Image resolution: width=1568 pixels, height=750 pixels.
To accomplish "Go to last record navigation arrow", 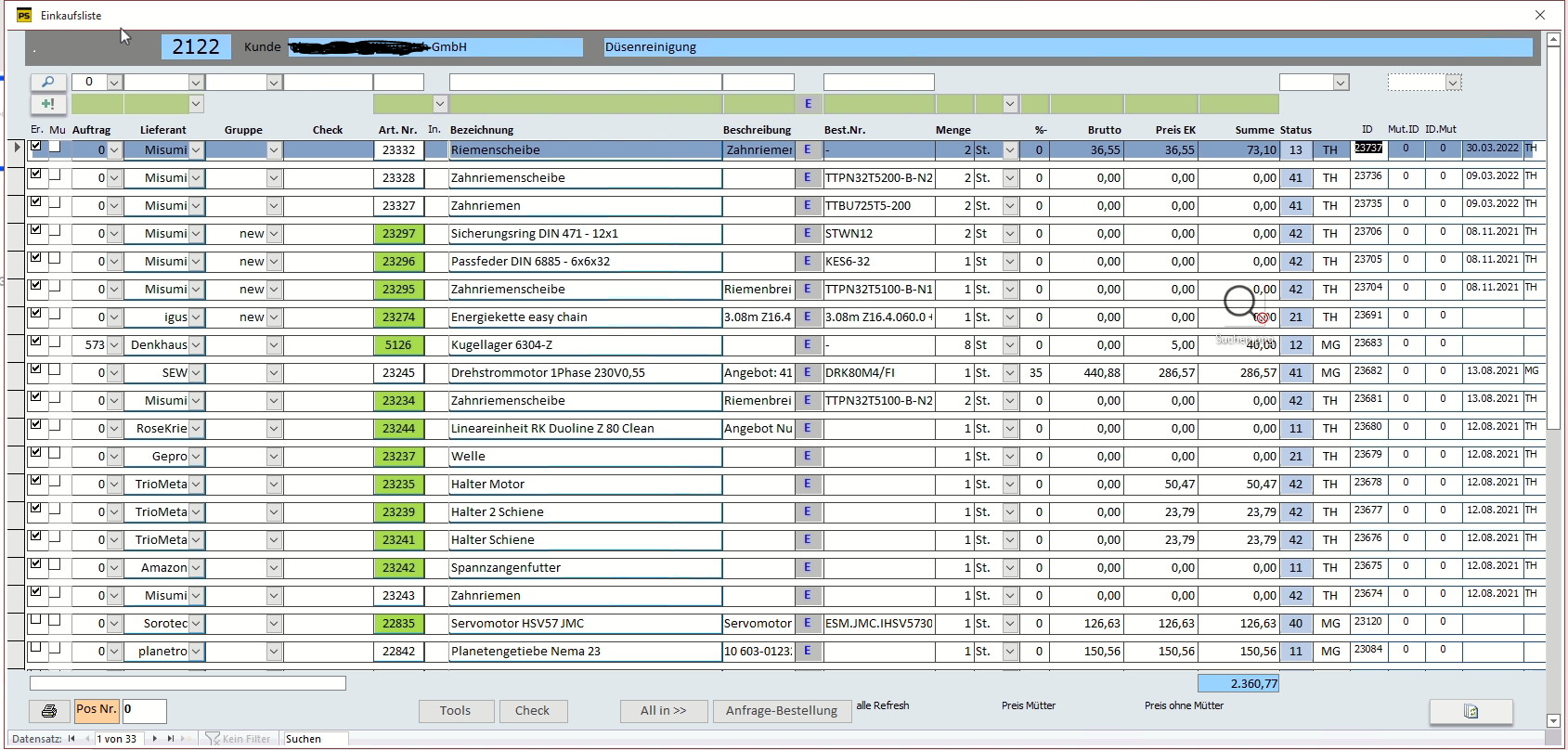I will tap(171, 739).
